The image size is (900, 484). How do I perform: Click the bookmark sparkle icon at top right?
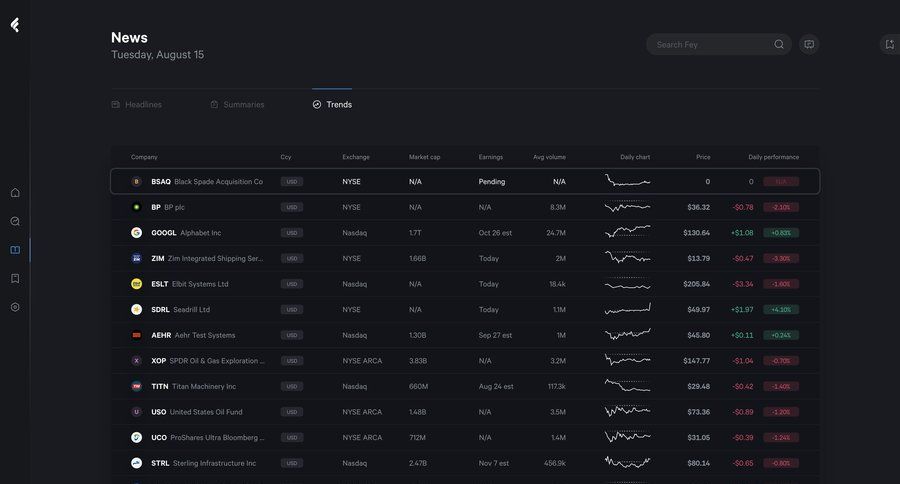pos(889,44)
